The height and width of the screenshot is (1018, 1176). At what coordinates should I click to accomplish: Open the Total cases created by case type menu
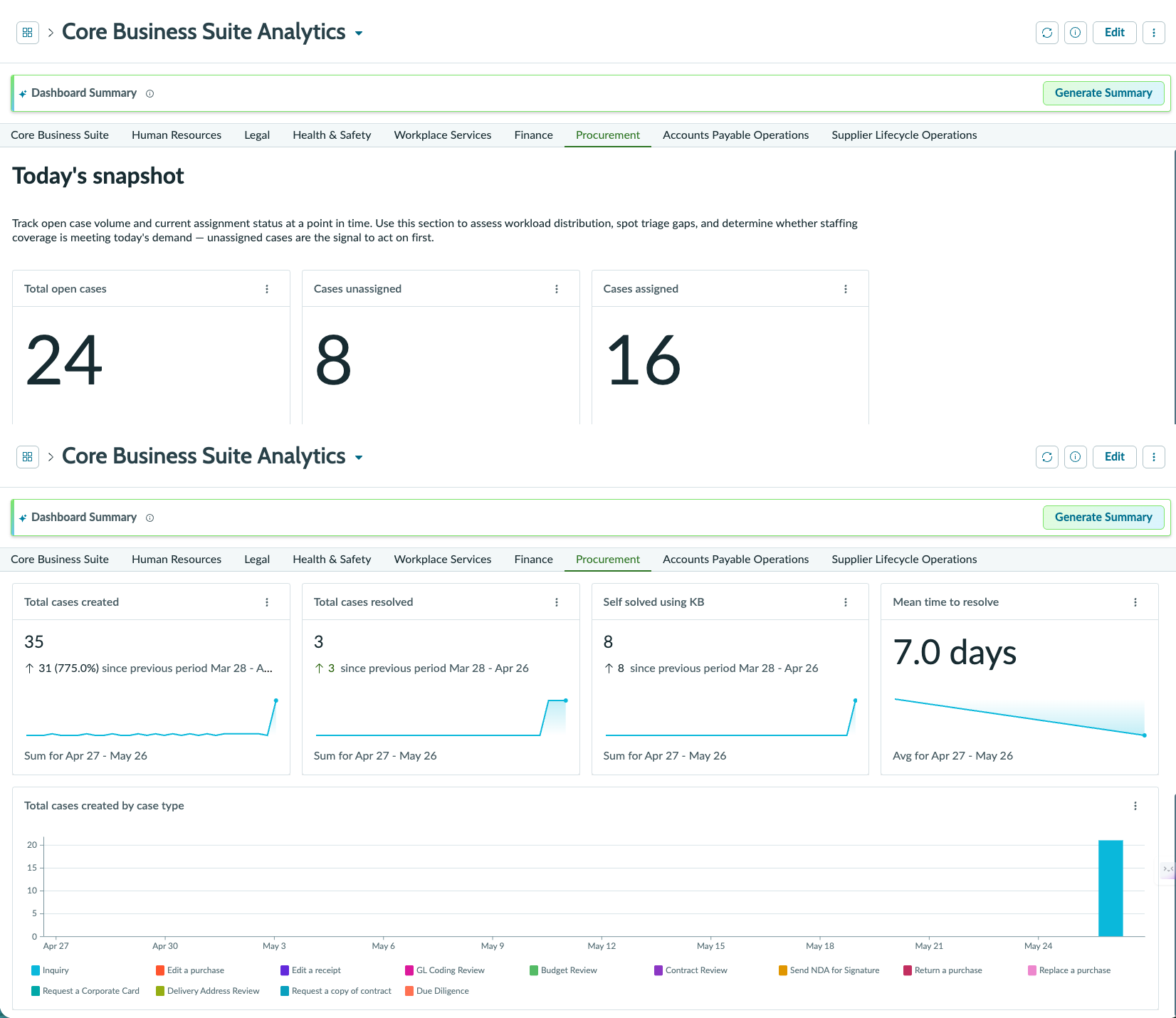tap(1135, 806)
